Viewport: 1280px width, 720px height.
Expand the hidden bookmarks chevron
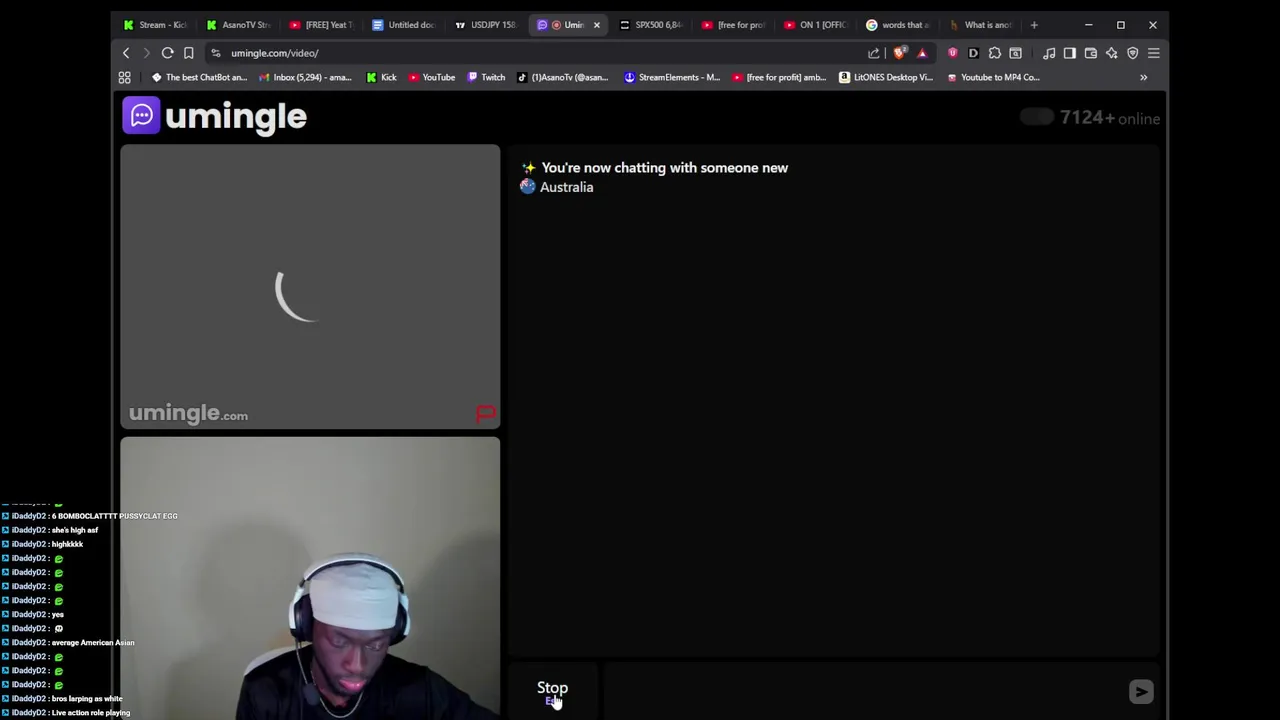1143,77
